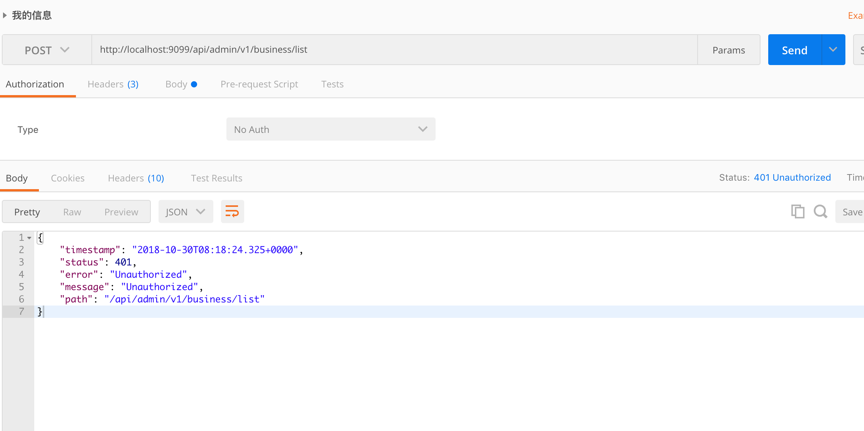The image size is (864, 431).
Task: Open the Test Results tab
Action: [x=216, y=178]
